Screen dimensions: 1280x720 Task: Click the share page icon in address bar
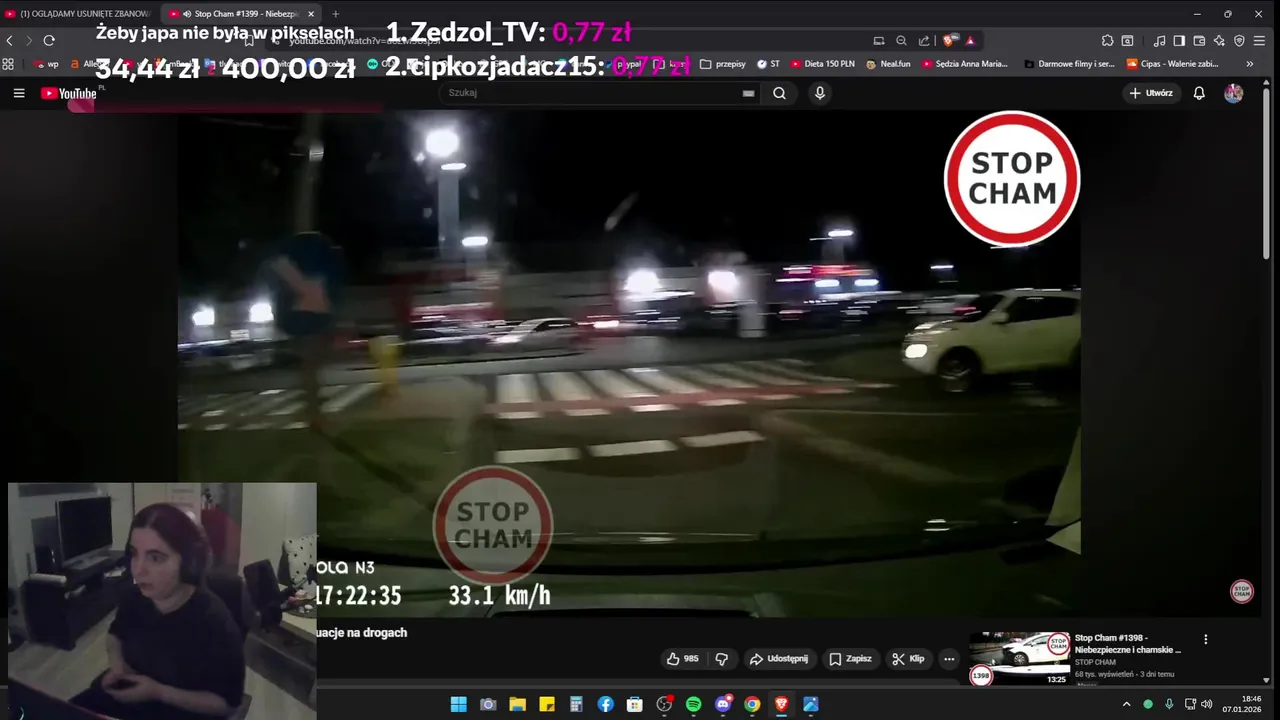924,40
